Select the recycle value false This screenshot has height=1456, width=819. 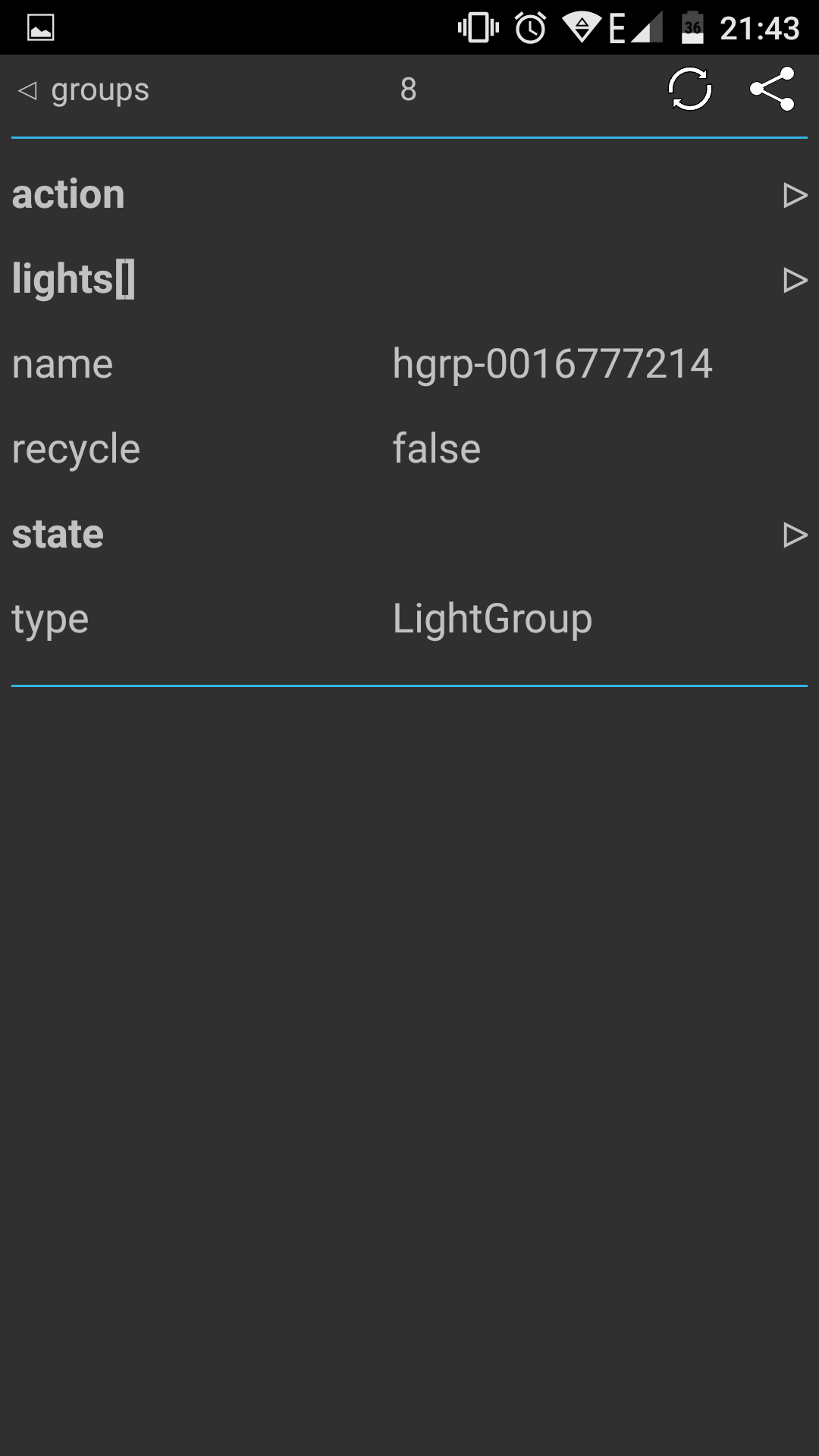click(437, 448)
